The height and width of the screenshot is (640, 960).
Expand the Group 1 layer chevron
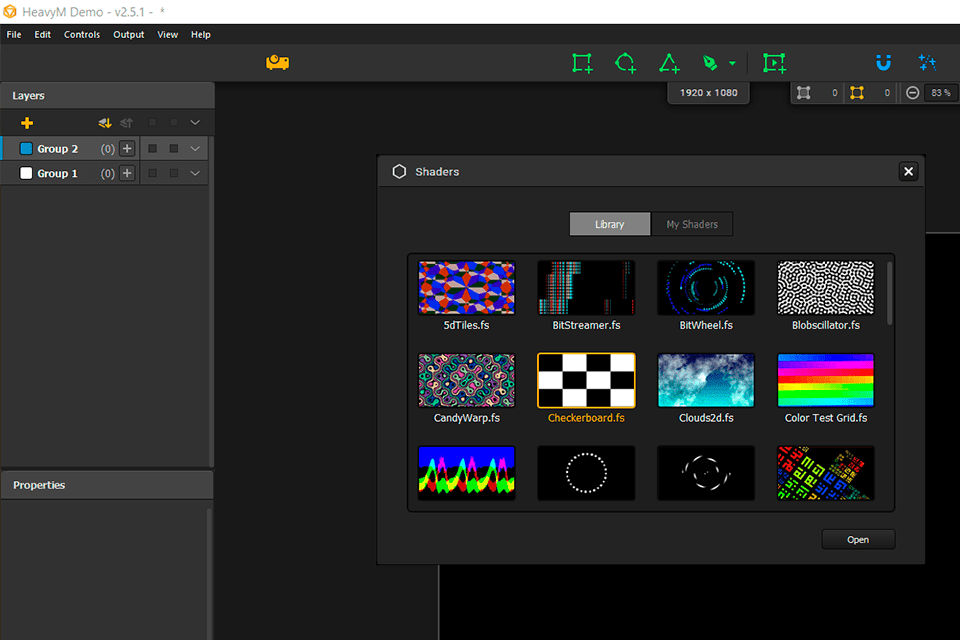(x=195, y=173)
